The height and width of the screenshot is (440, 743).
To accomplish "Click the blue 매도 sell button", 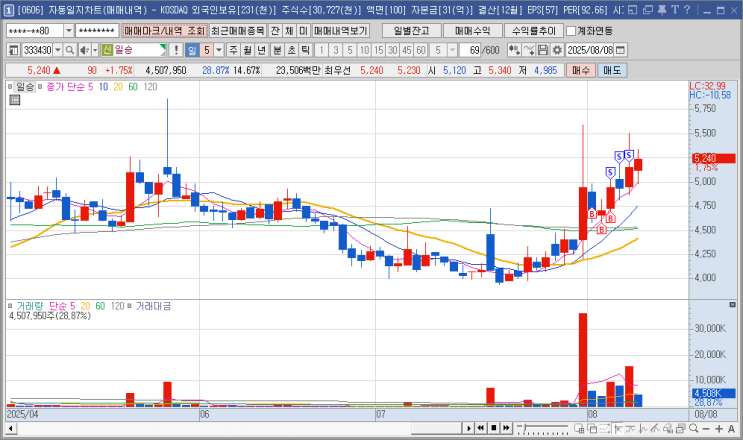I will point(612,71).
